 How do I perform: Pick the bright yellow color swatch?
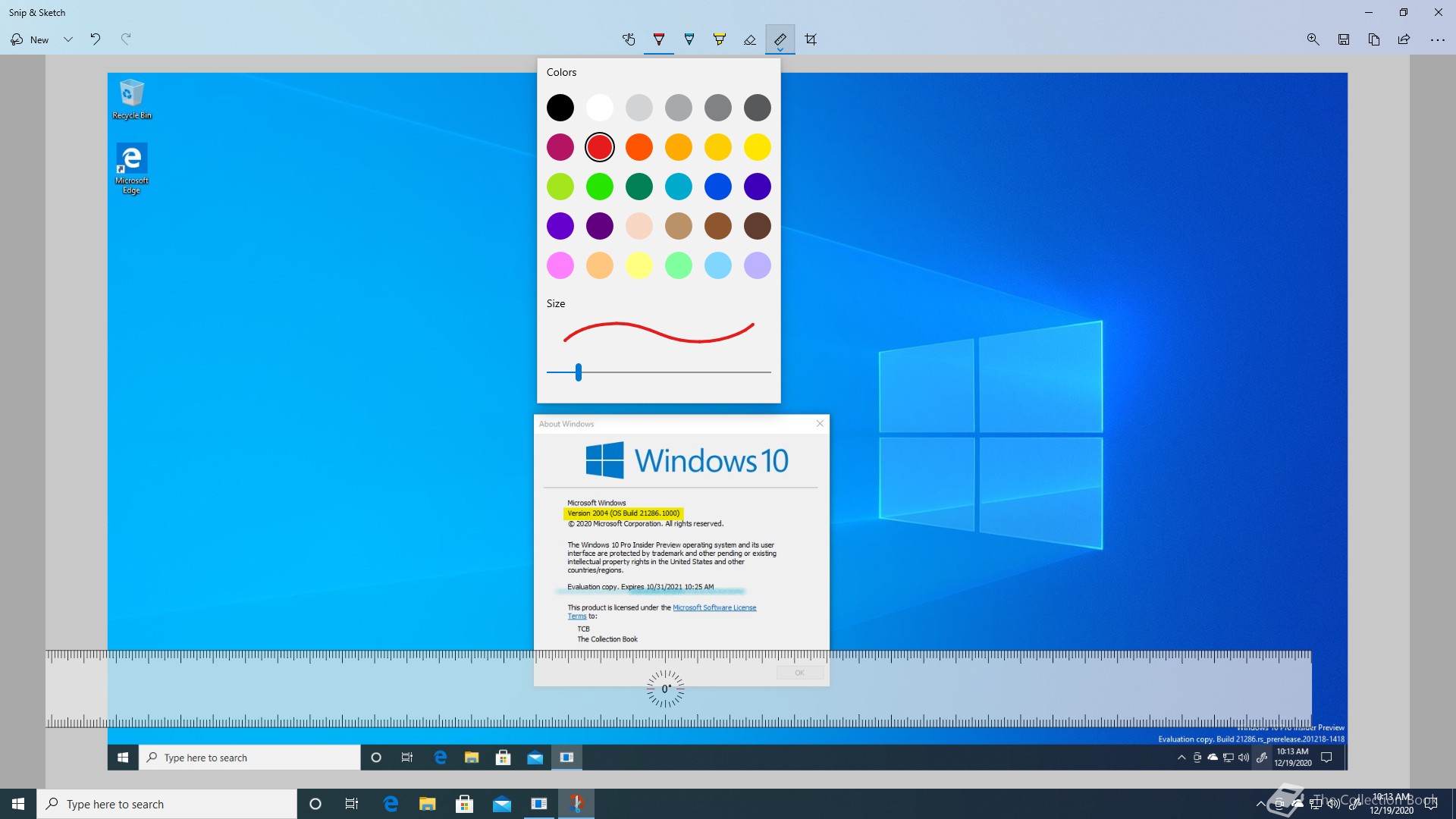(758, 147)
